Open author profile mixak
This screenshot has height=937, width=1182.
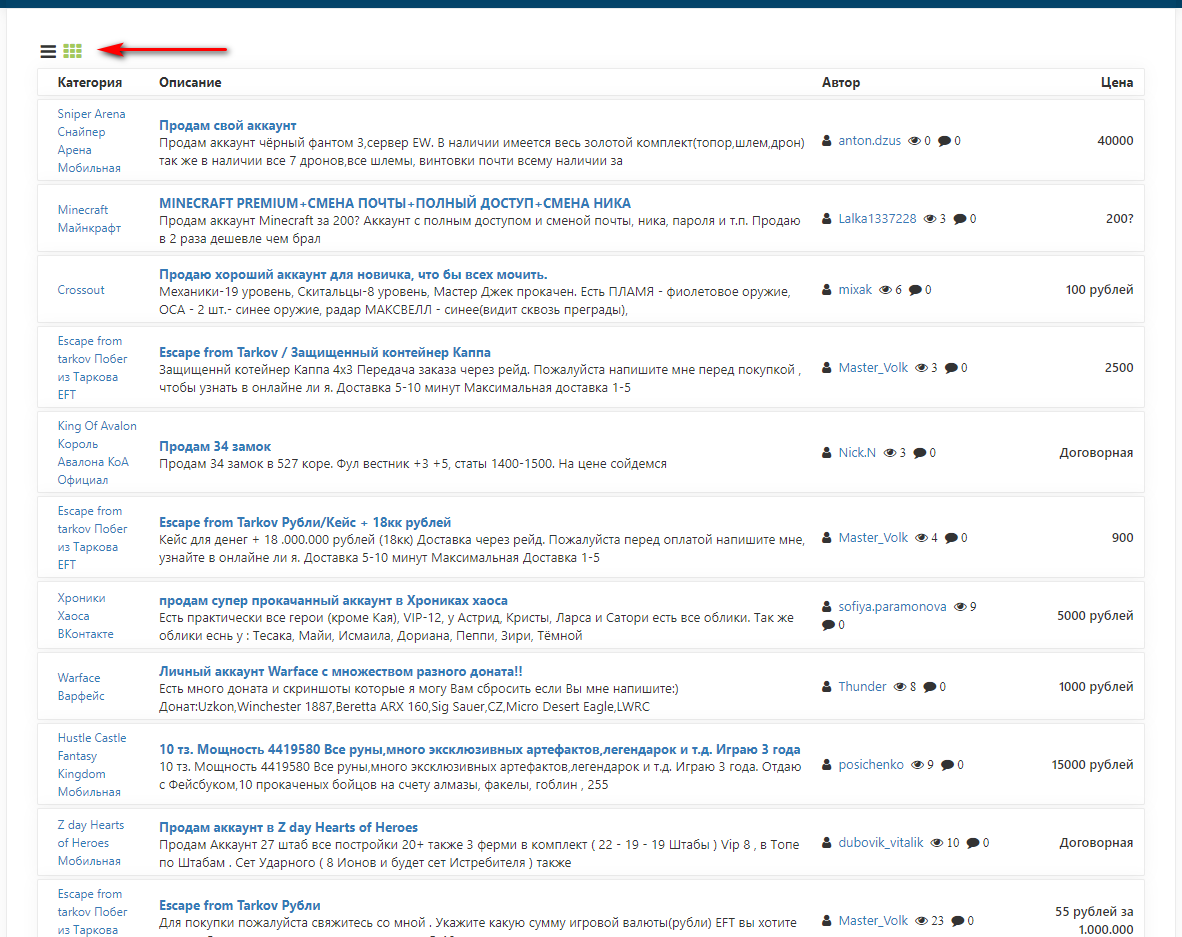pos(855,289)
